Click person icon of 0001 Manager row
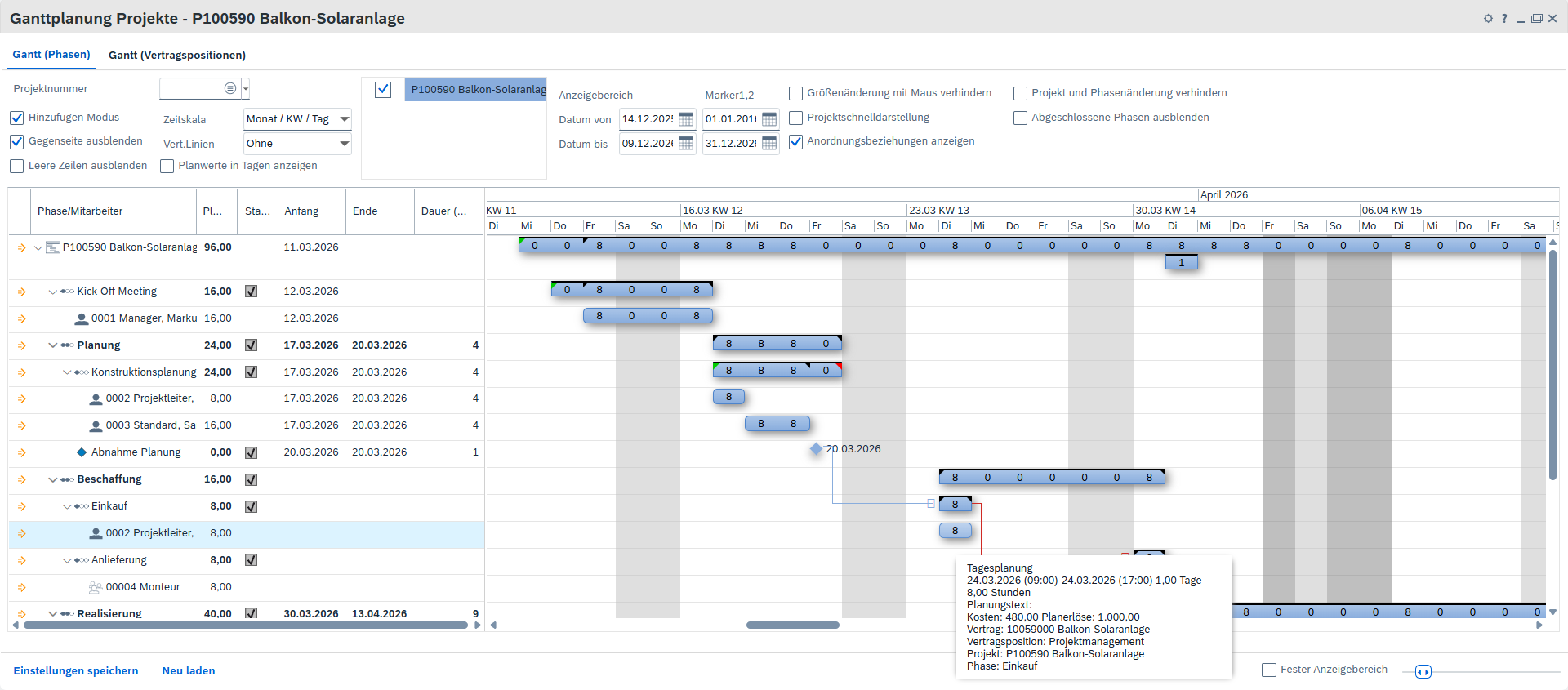Screen dimensions: 1568x690 click(81, 318)
